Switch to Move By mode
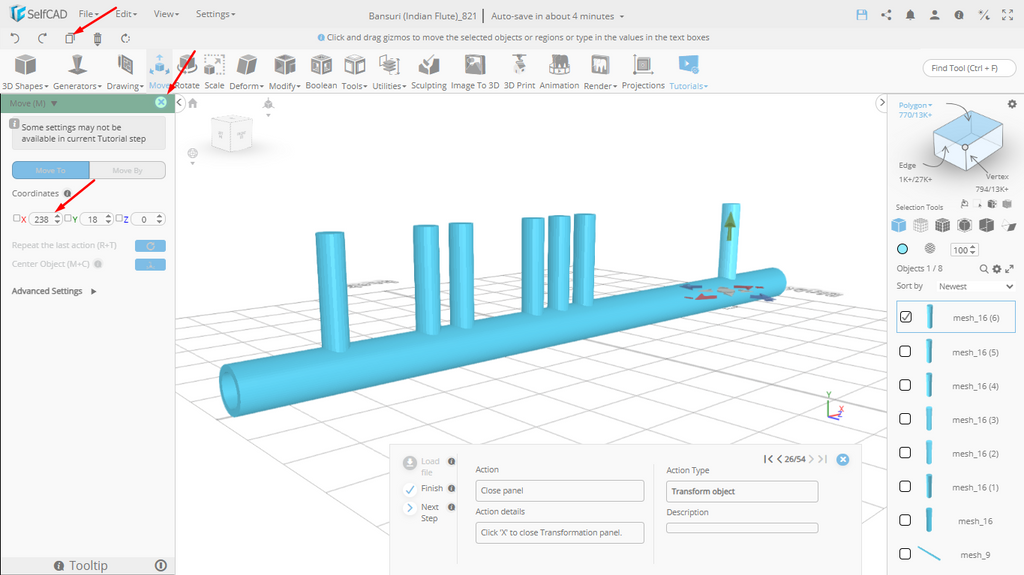The width and height of the screenshot is (1024, 575). tap(127, 170)
